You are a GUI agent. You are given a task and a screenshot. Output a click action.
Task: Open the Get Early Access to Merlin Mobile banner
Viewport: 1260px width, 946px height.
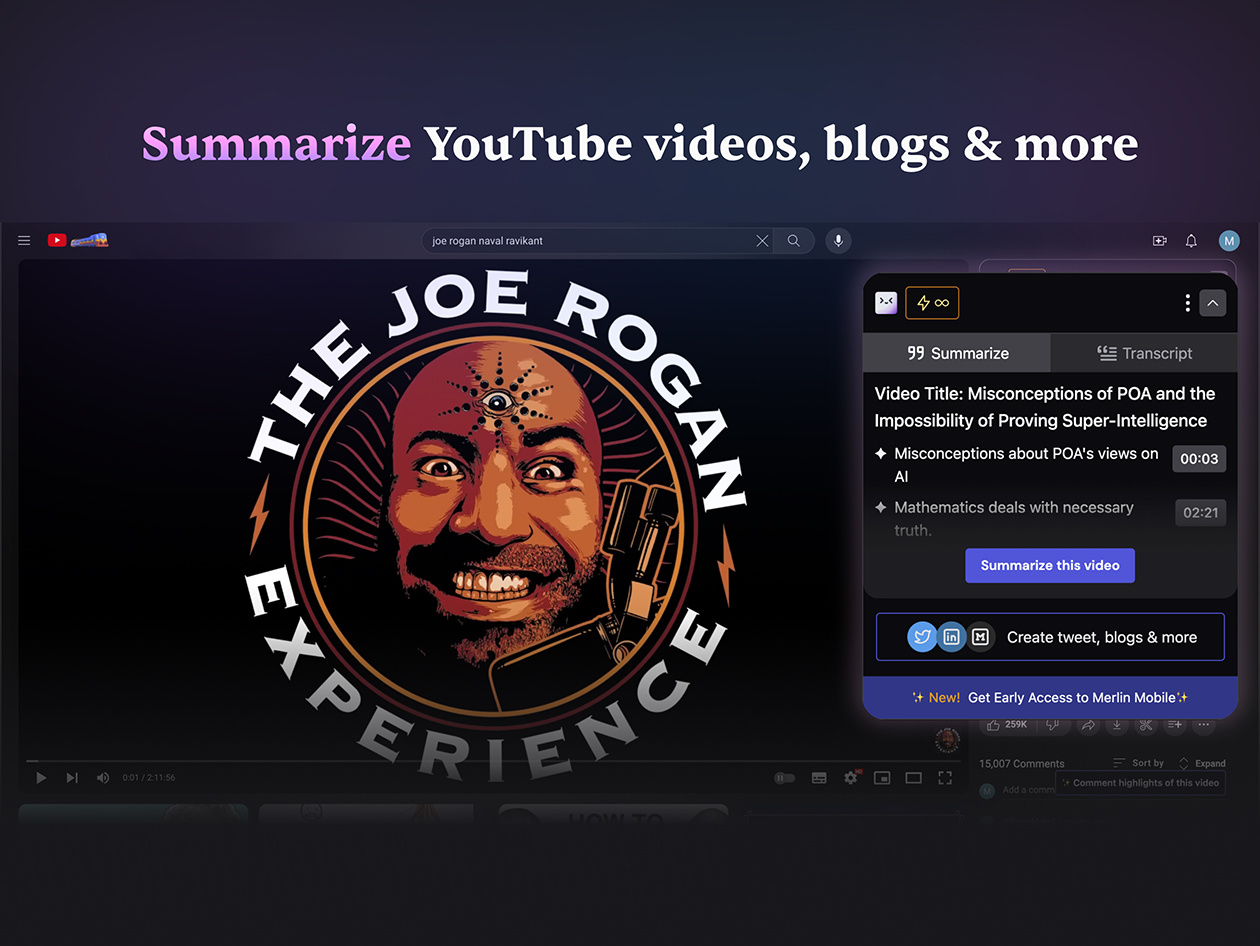tap(1050, 698)
